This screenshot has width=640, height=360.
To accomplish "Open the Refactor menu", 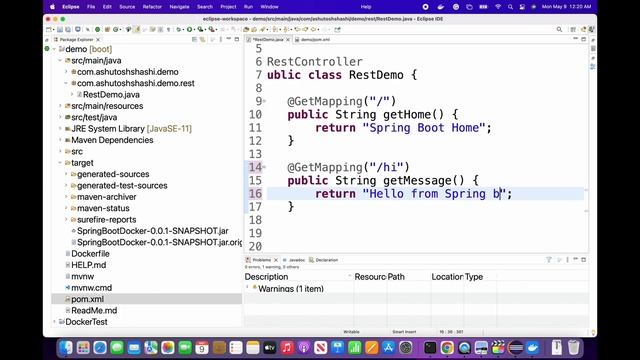I will click(x=152, y=7).
